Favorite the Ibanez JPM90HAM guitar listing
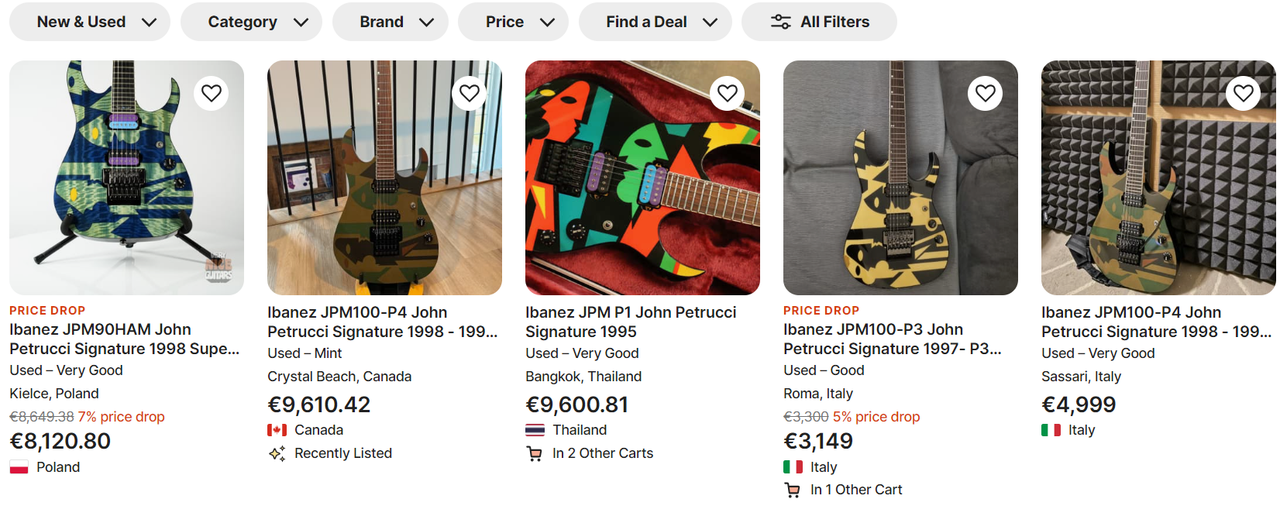The image size is (1280, 506). coord(211,93)
